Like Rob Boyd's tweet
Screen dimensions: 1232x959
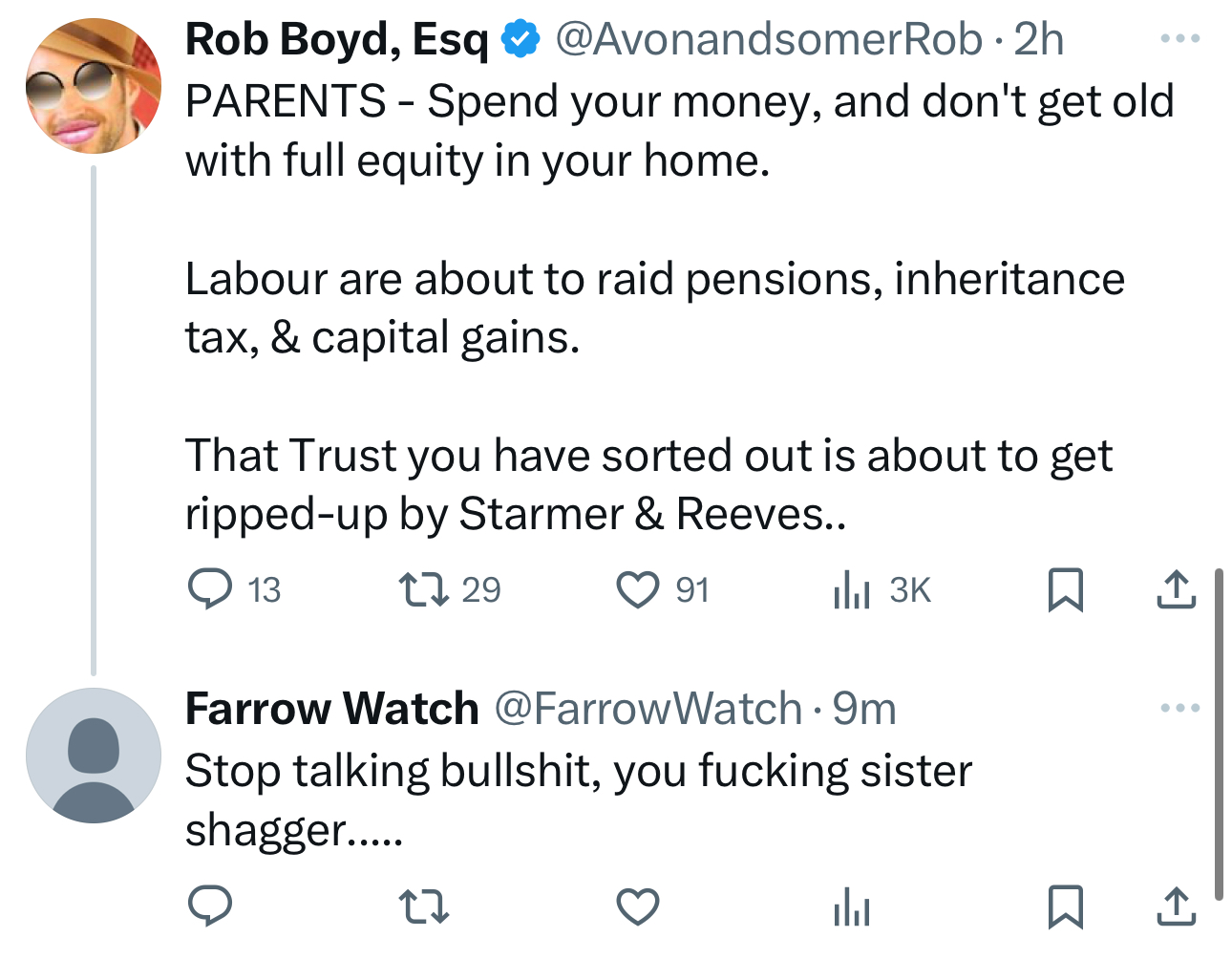click(x=637, y=589)
